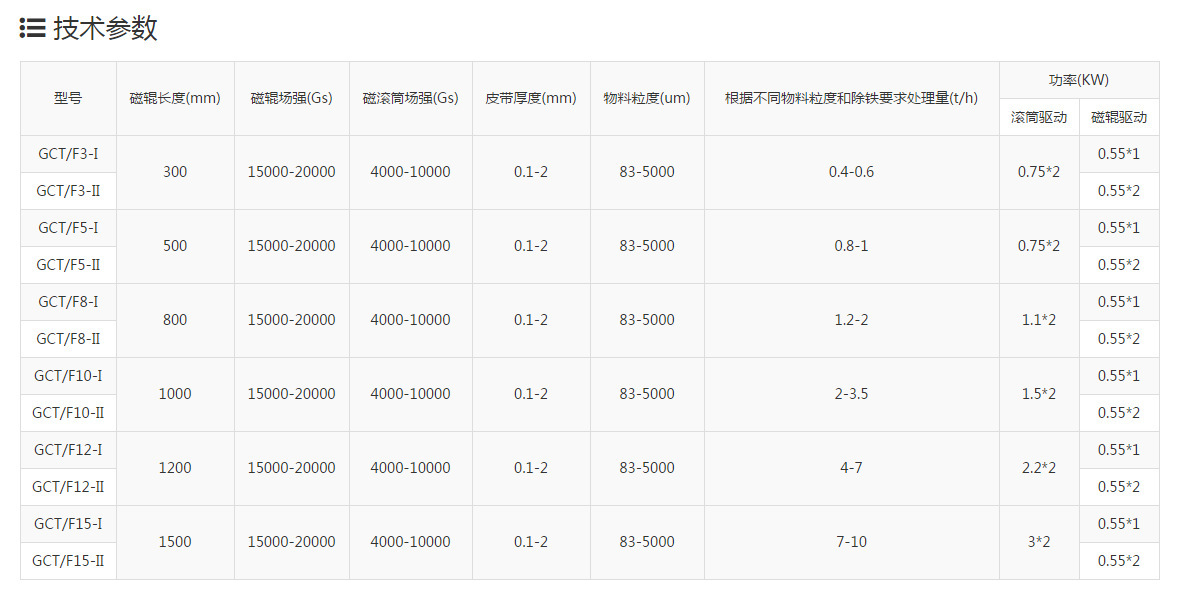Select the GCT/F15-II model cell
The image size is (1183, 590).
point(69,561)
